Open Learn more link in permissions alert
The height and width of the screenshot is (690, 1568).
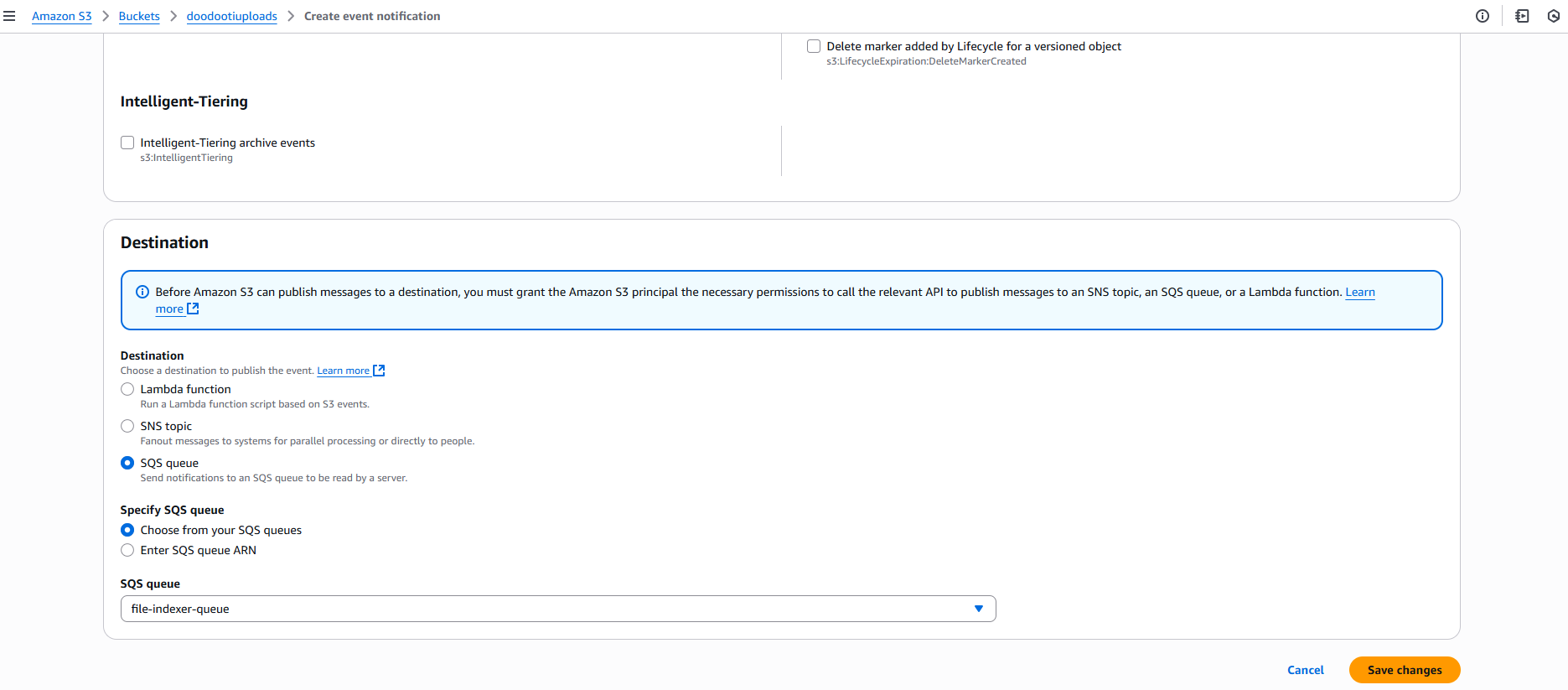click(1359, 292)
